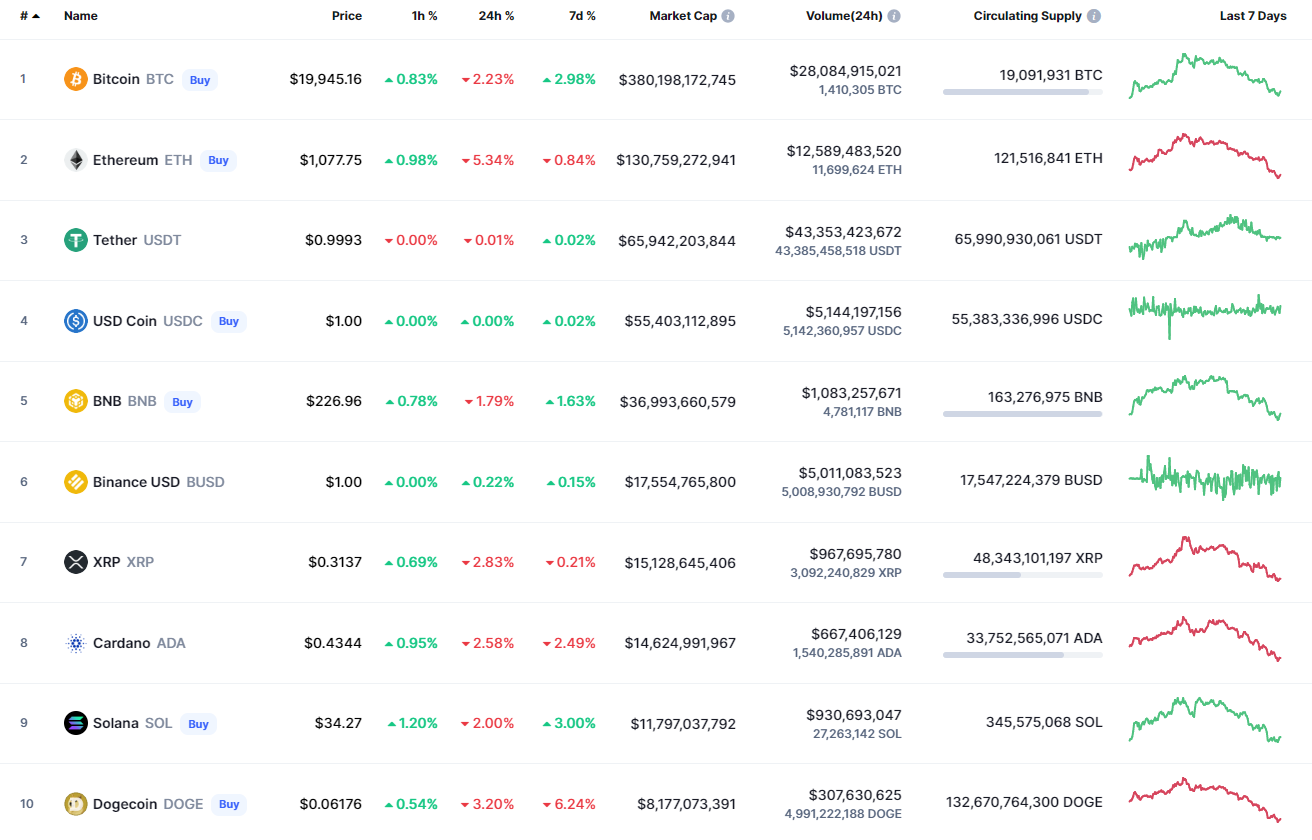Sort by the Market Cap column header
This screenshot has height=840, width=1312.
tap(683, 16)
